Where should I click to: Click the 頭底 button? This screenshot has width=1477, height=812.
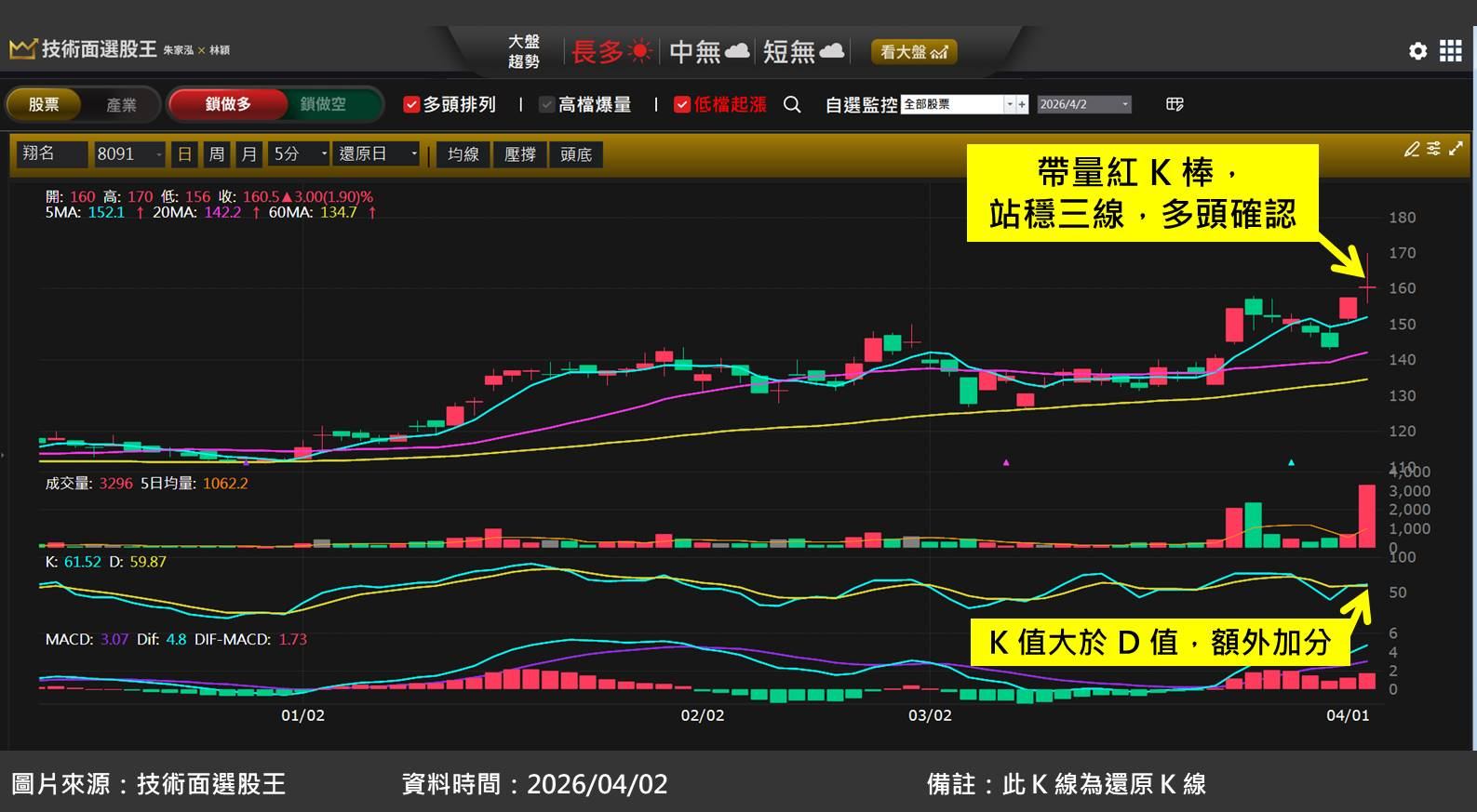[576, 154]
